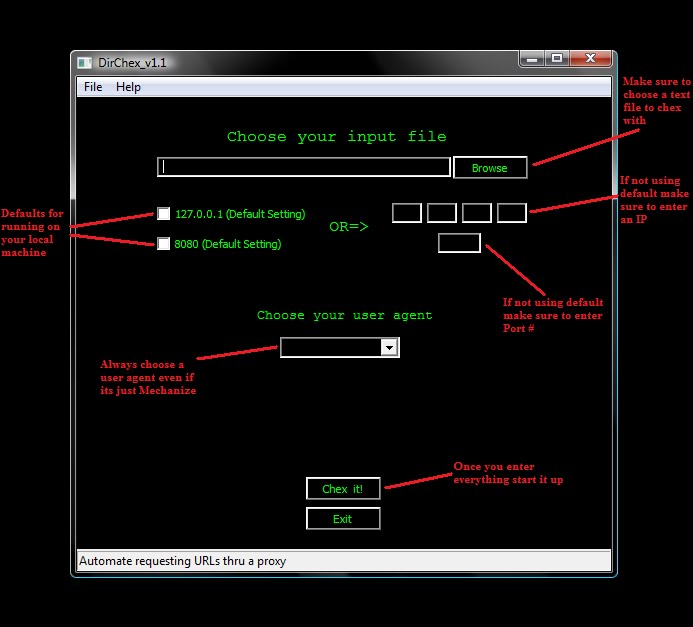Click the Exit button
The image size is (693, 627).
343,519
